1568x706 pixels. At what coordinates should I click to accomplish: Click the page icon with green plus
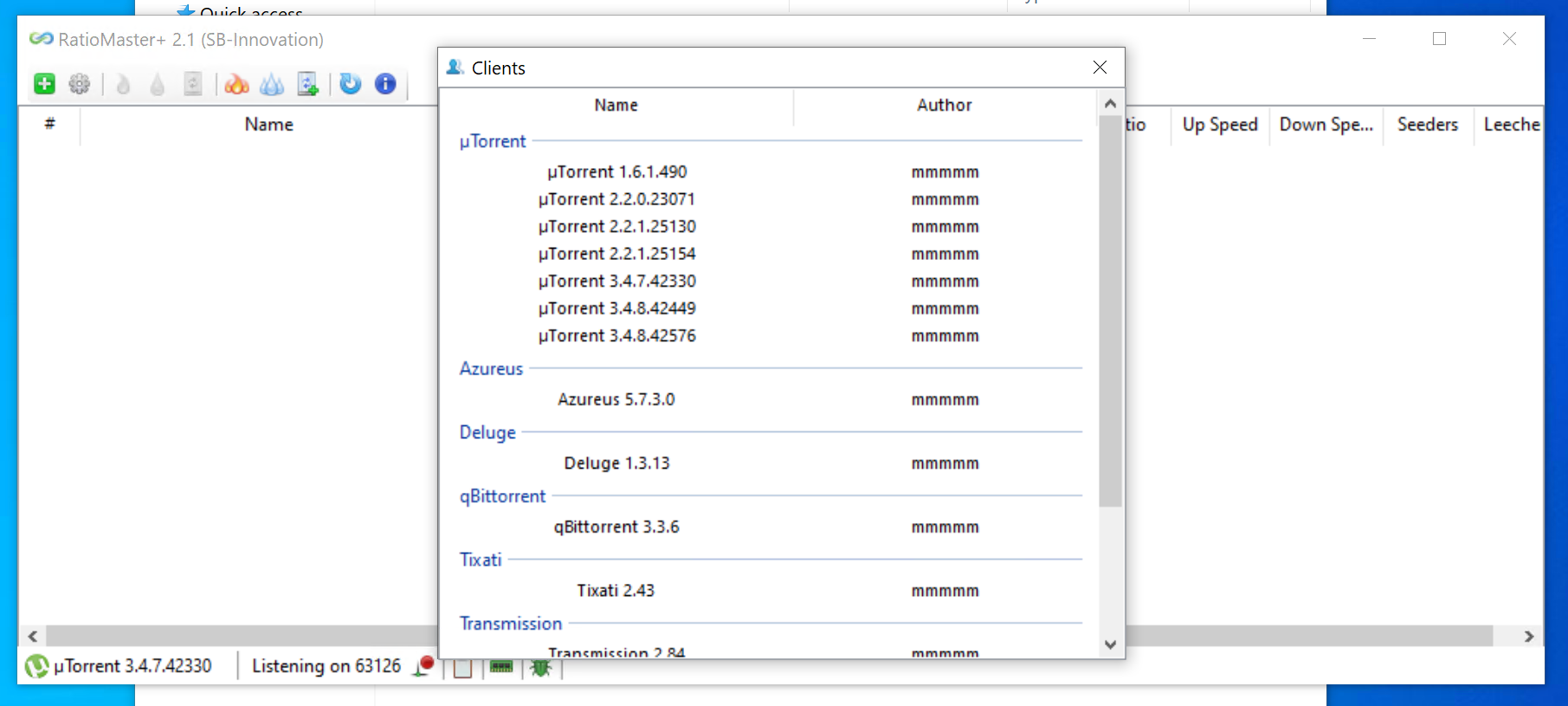tap(308, 84)
